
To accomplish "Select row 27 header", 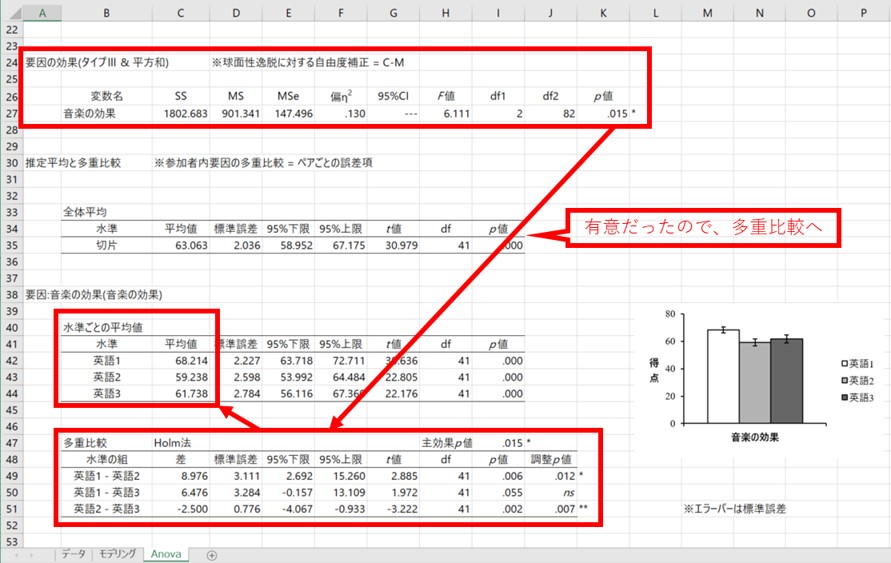I will [11, 113].
